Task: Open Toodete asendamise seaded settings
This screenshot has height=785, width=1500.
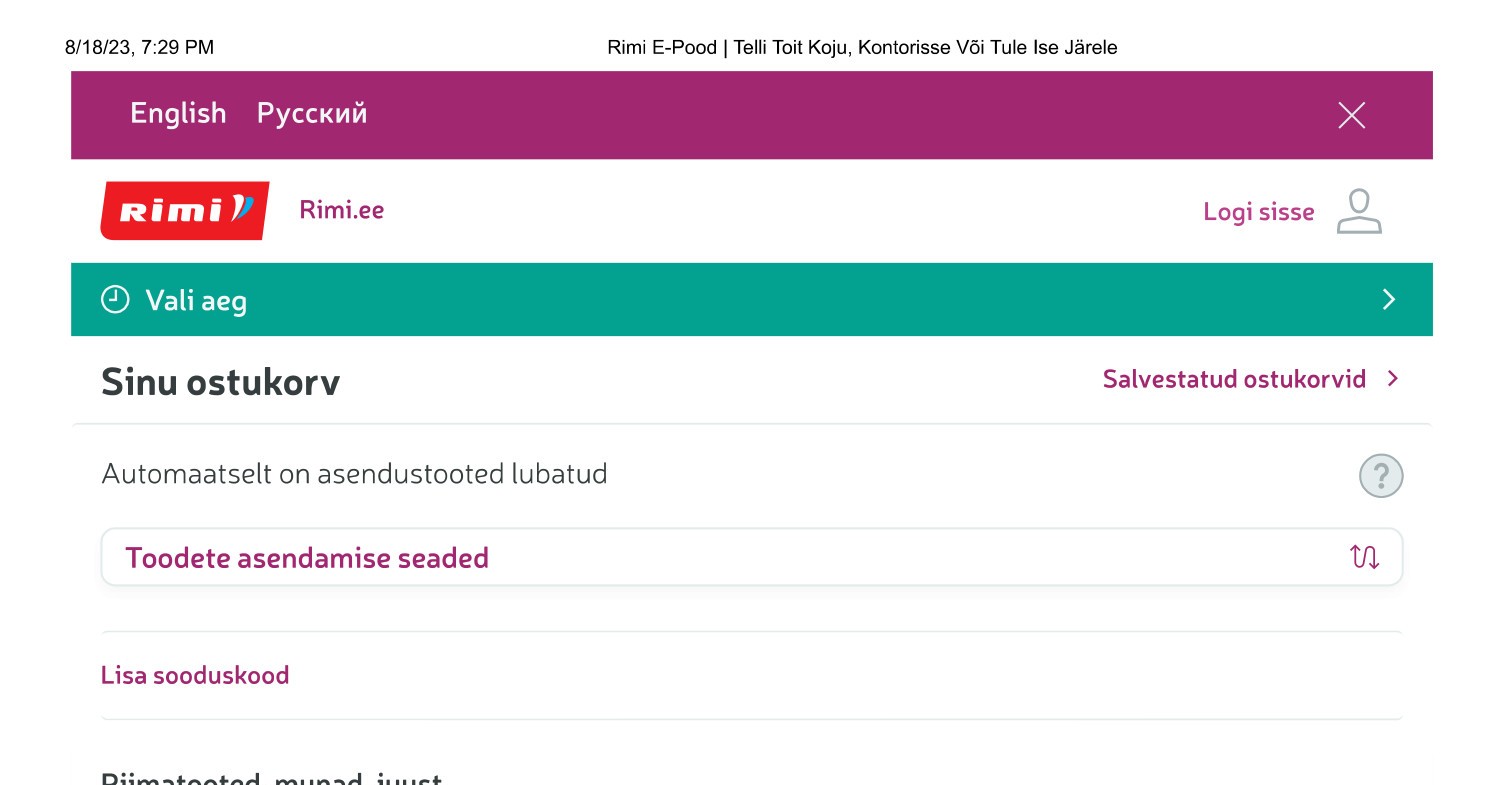Action: click(x=307, y=557)
